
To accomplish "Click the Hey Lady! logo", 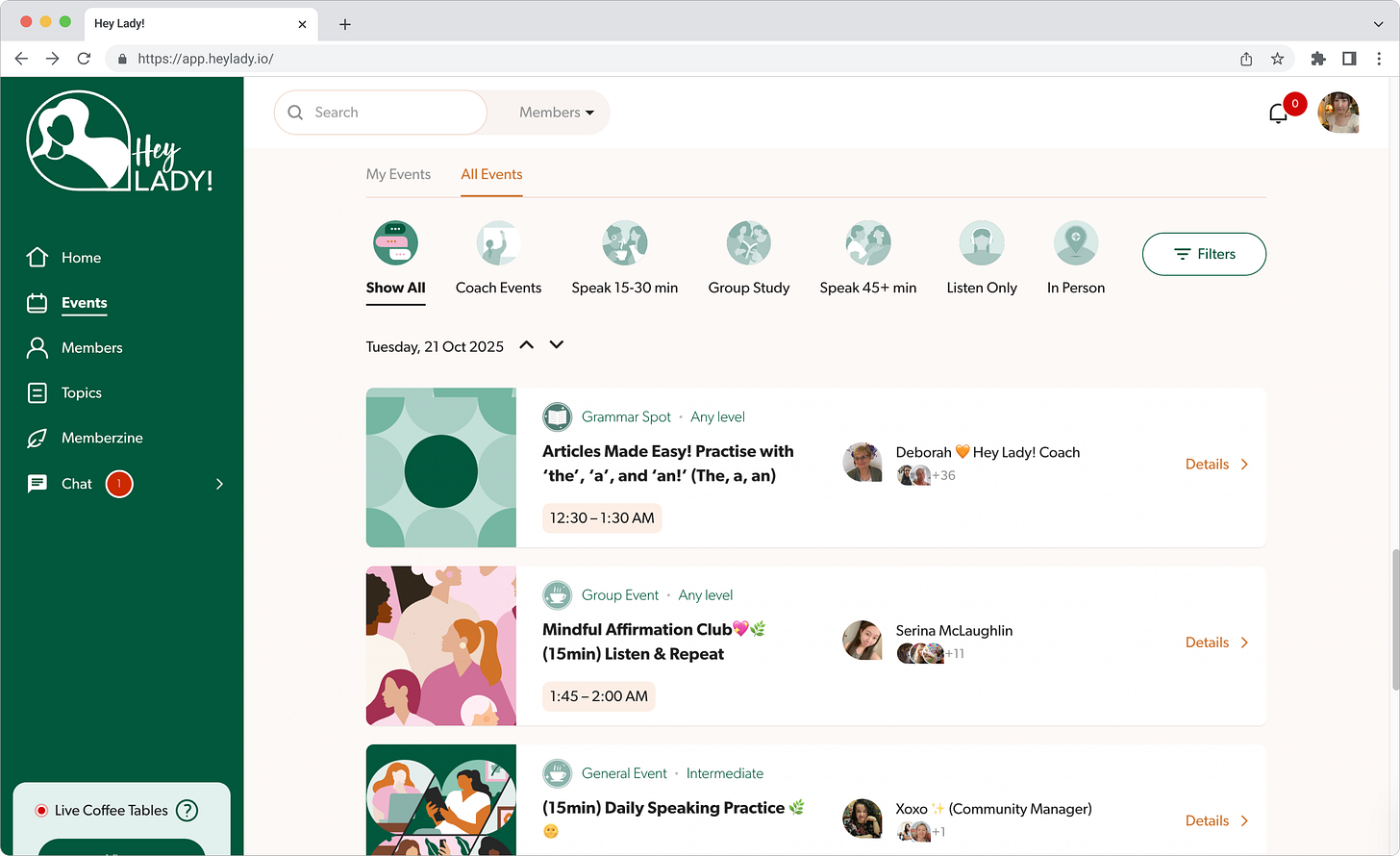I will [119, 141].
